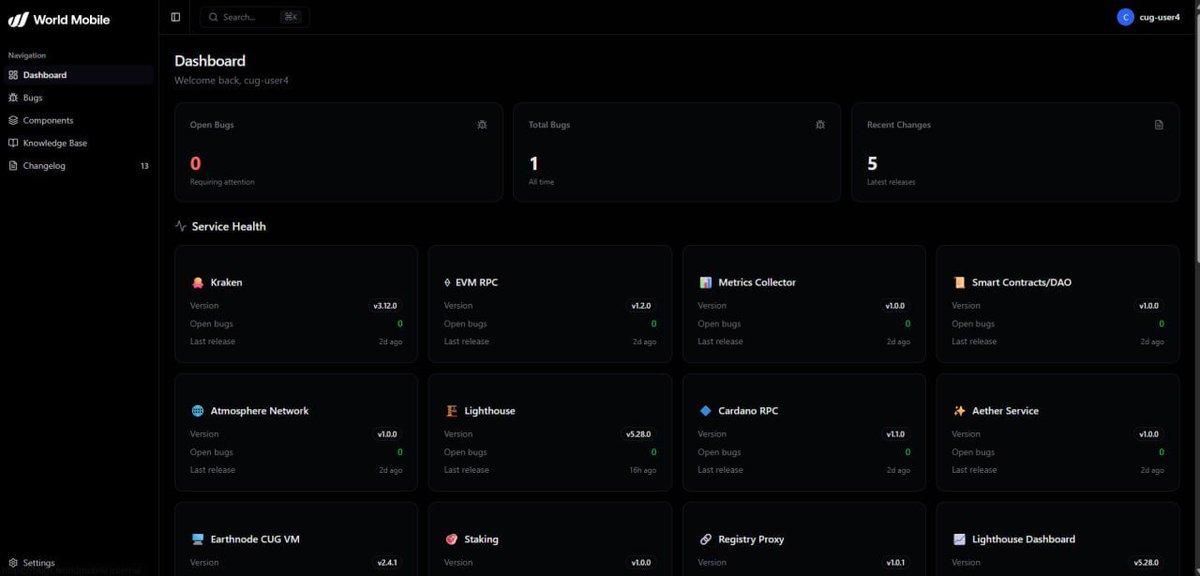Focus the Search input field
The image size is (1200, 576).
(x=254, y=17)
